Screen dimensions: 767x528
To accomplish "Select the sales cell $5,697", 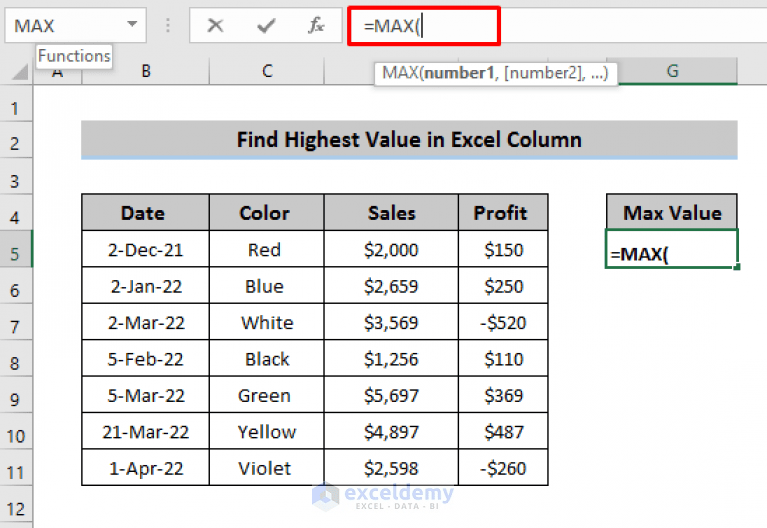I will coord(391,394).
